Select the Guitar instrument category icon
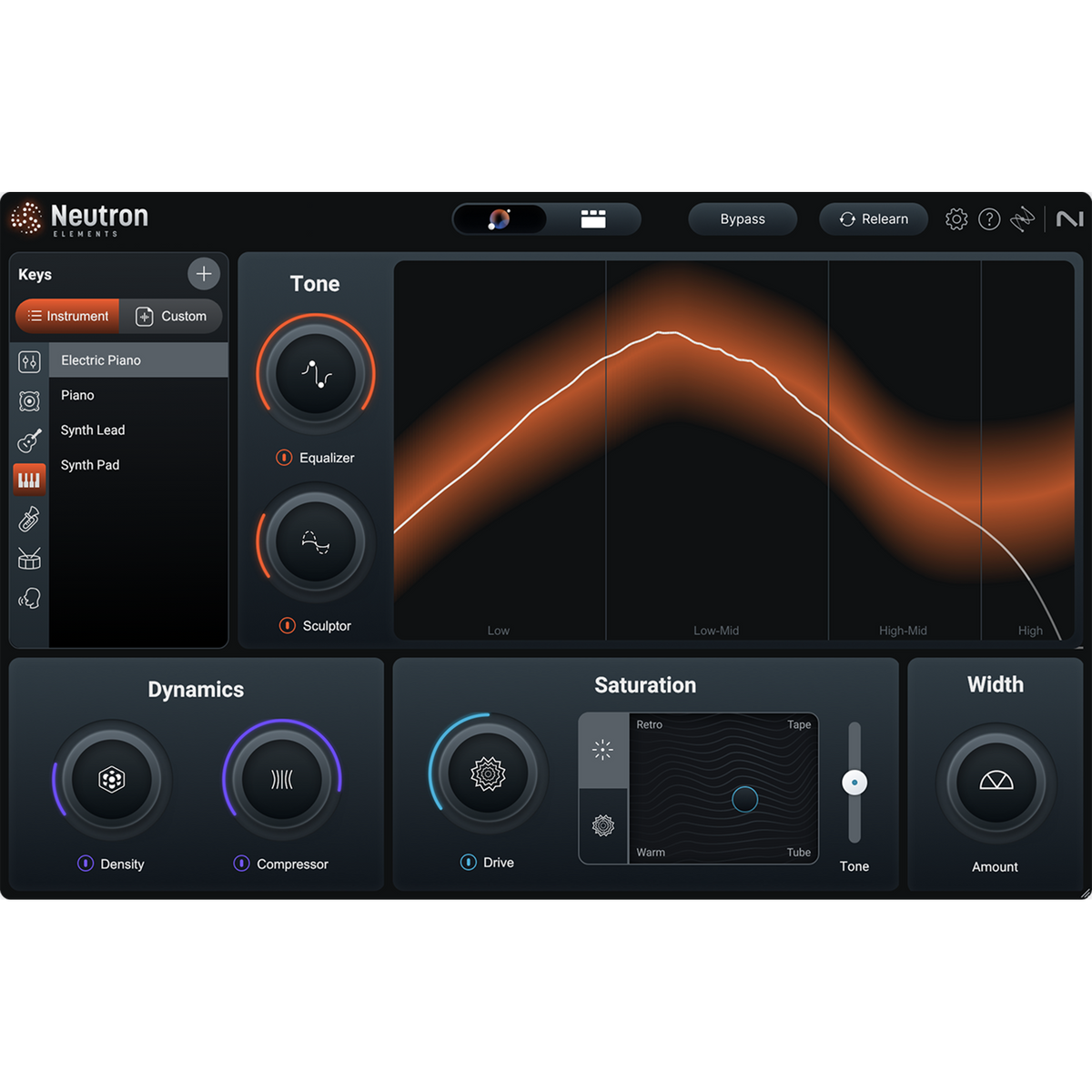Screen dimensions: 1092x1092 tap(29, 440)
